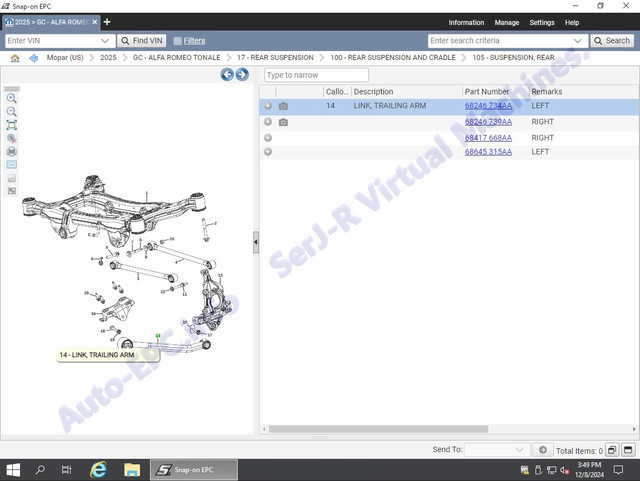Screen dimensions: 640x481
Task: Toggle the Filters checkbox
Action: point(178,41)
